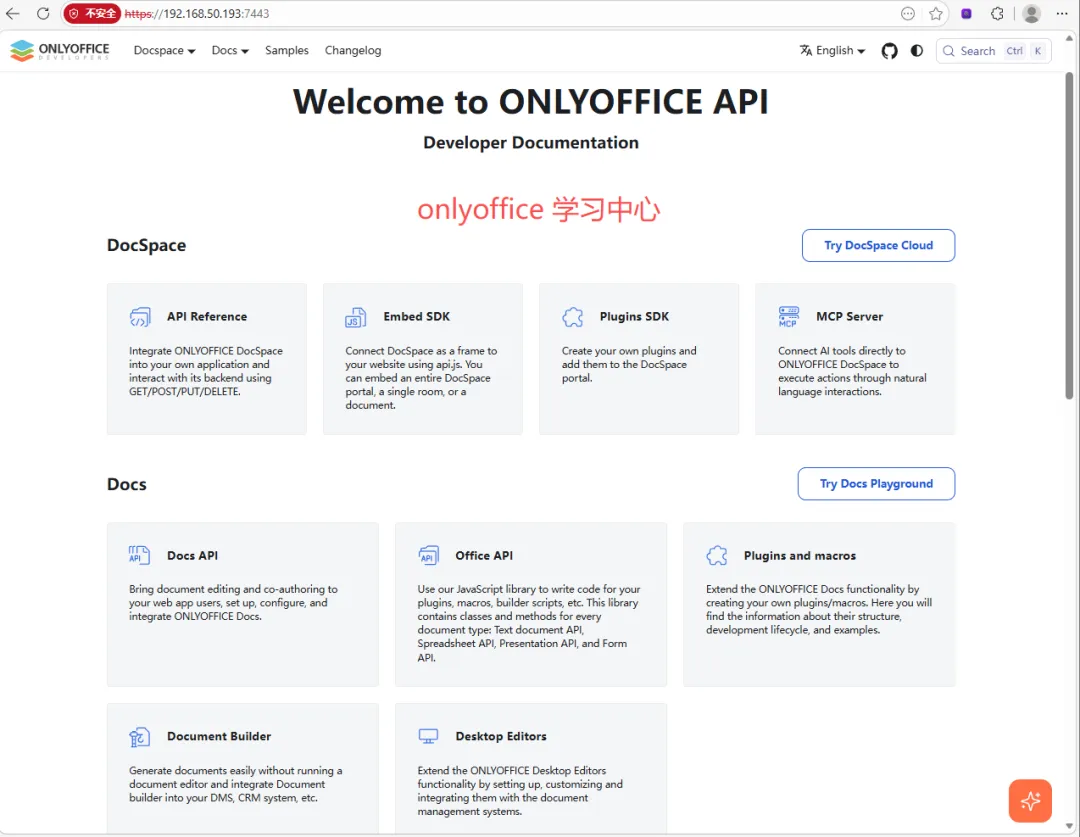
Task: Click the K key hint in search
Action: pos(1037,51)
